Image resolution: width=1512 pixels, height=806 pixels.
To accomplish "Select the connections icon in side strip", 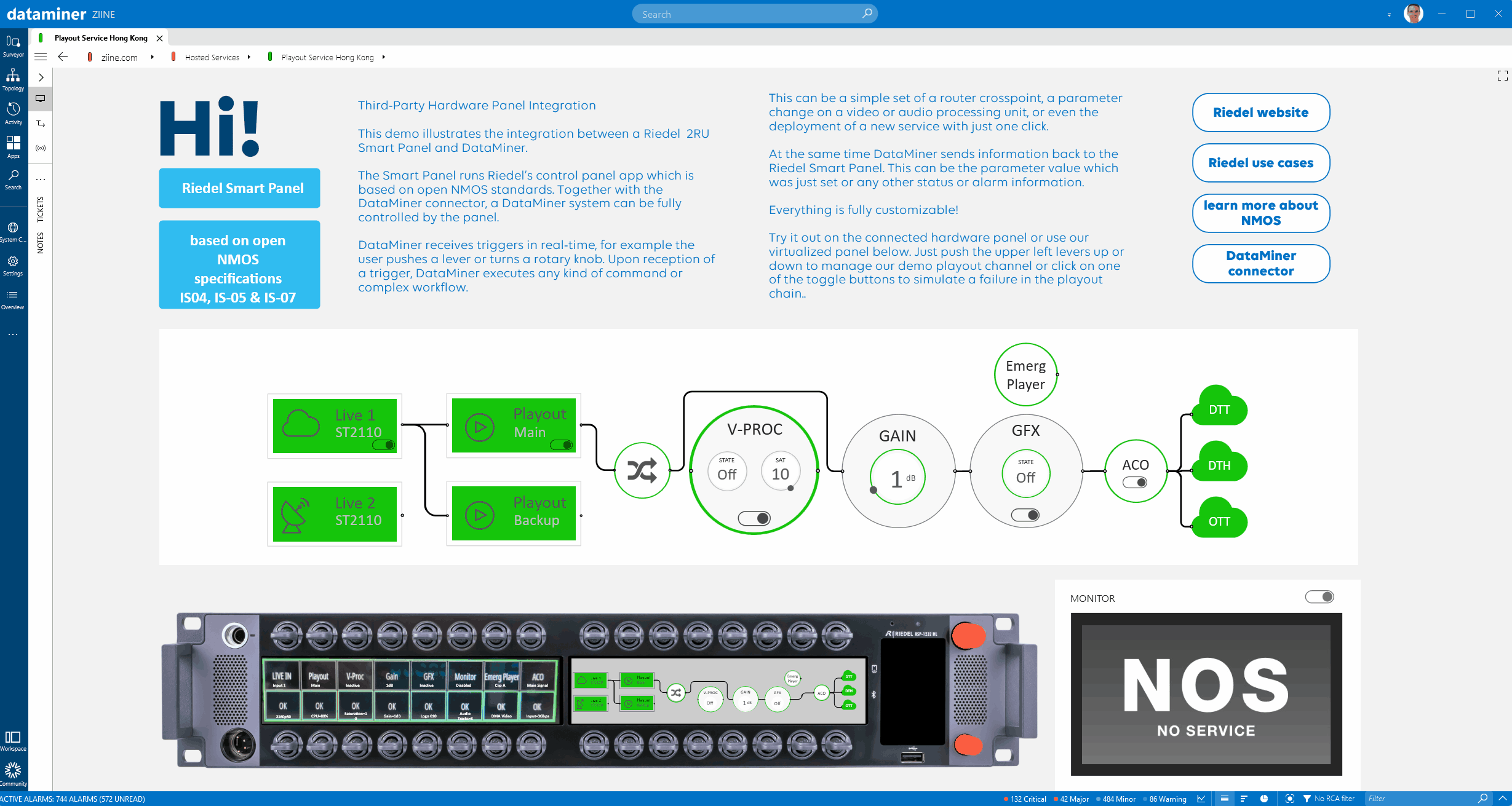I will pos(41,124).
